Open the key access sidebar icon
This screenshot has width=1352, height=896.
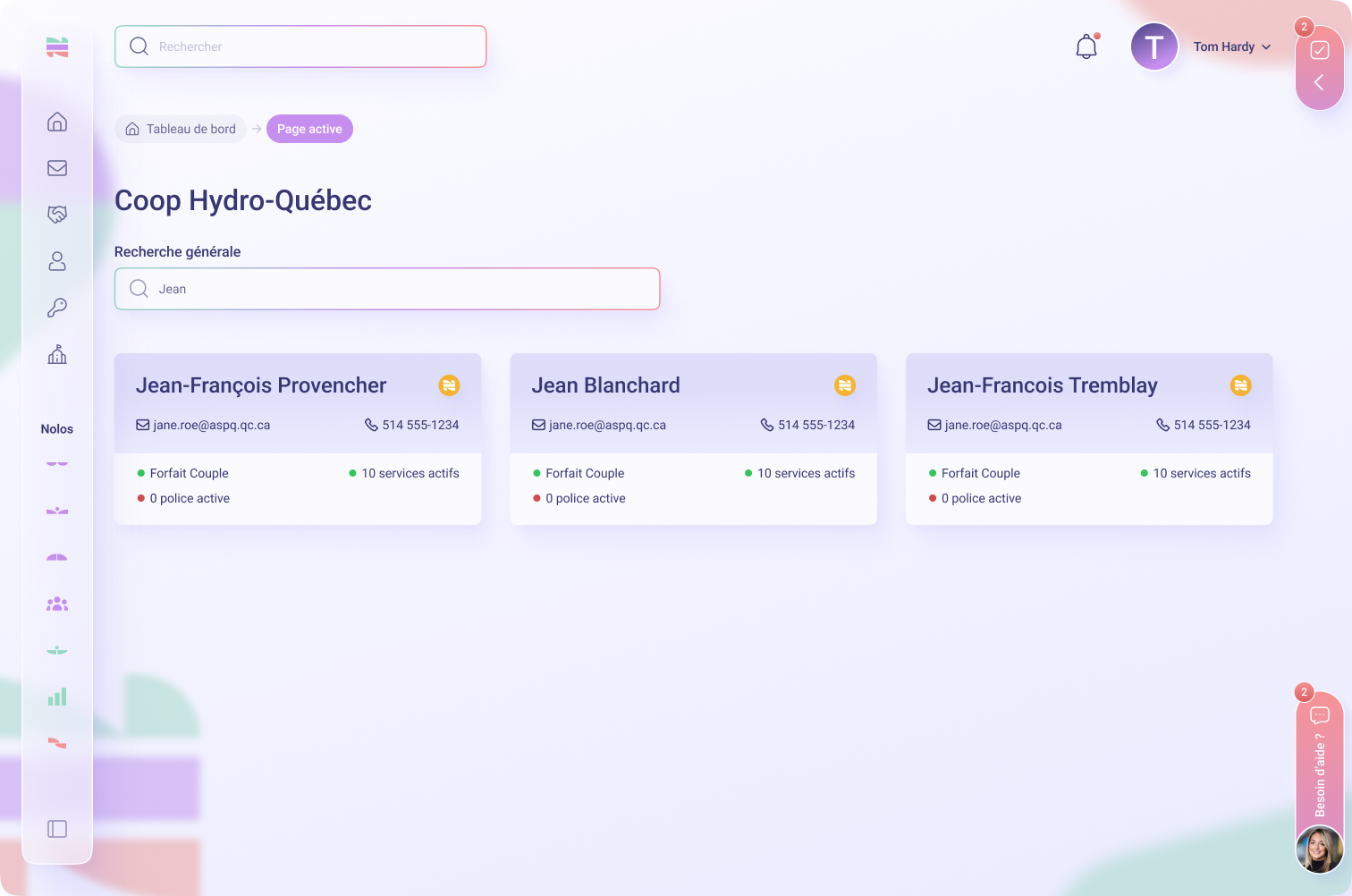pos(57,308)
